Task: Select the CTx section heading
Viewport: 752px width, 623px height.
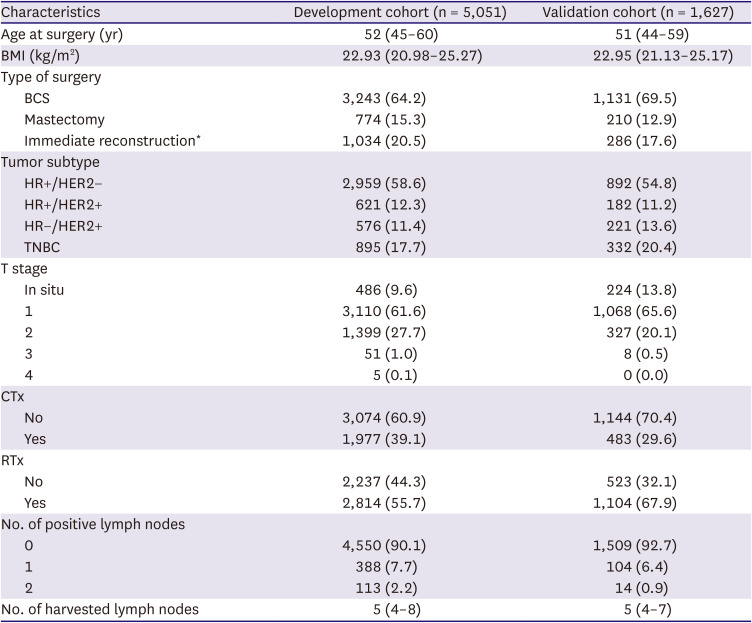Action: pyautogui.click(x=16, y=396)
